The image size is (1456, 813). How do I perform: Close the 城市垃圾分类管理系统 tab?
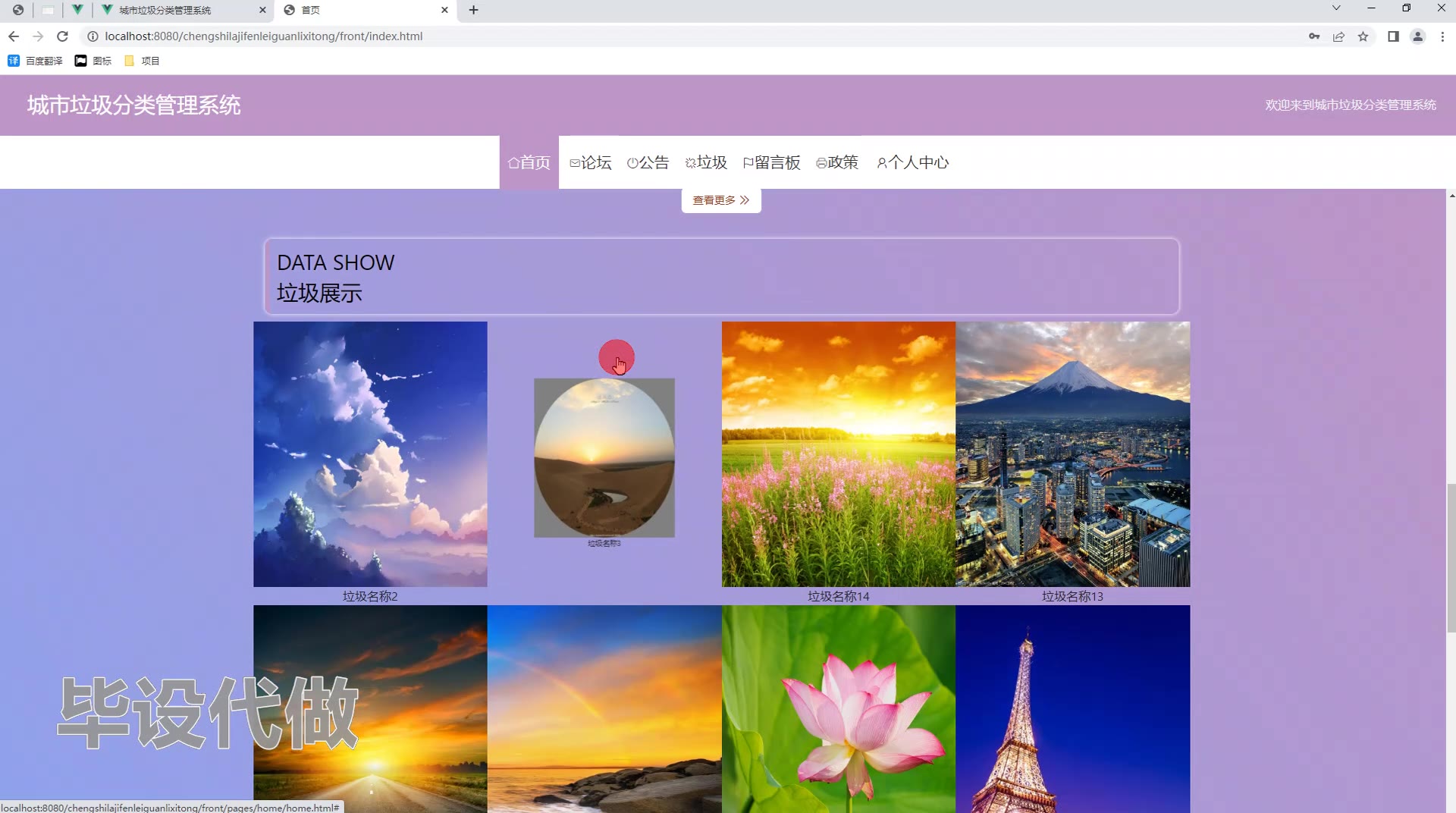[262, 10]
